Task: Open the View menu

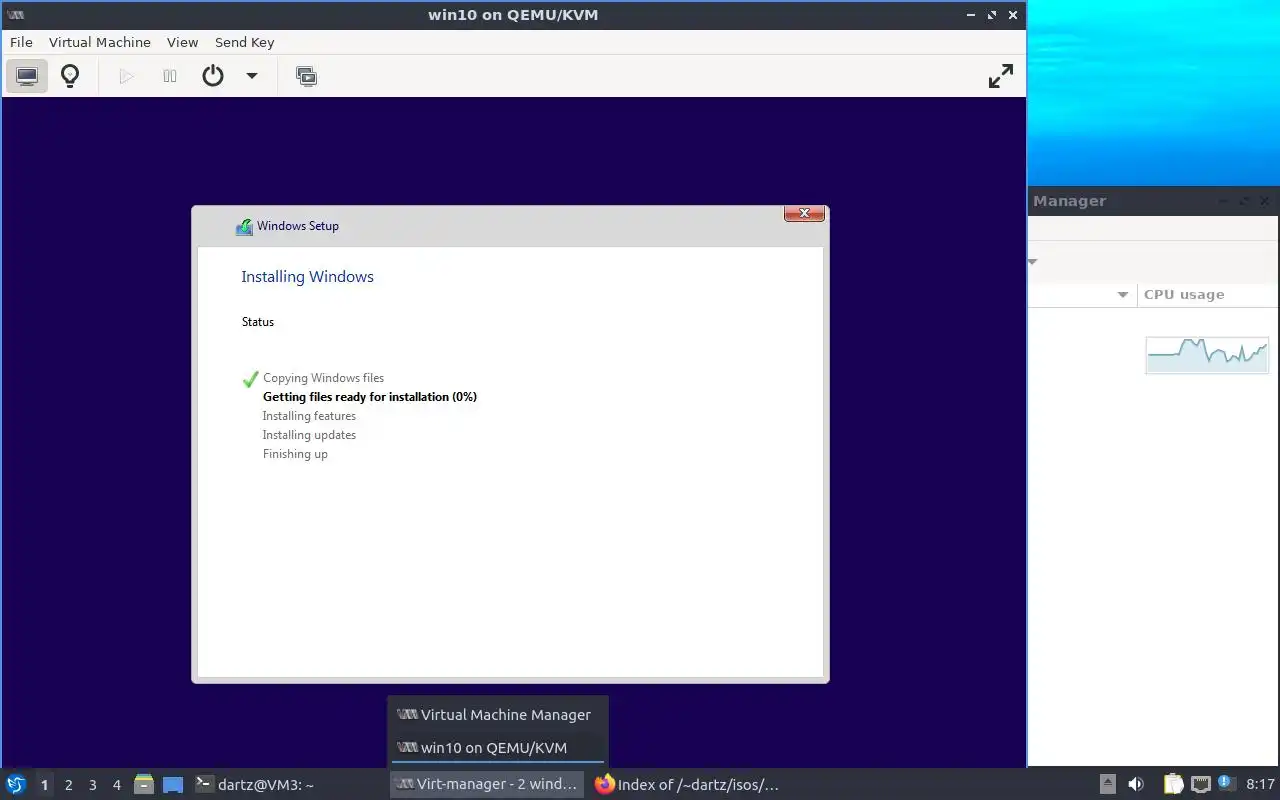Action: click(182, 42)
